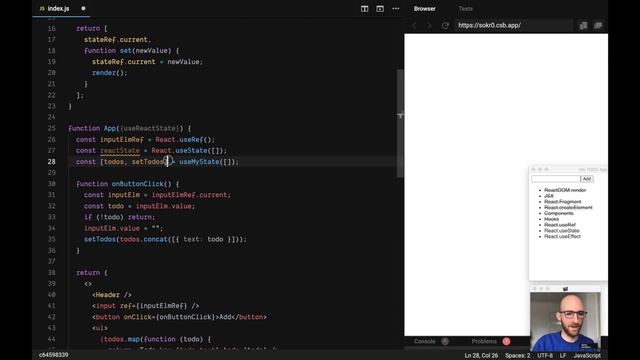Click 'inputElmRef' declaration on line 26
The width and height of the screenshot is (640, 360).
coord(122,140)
